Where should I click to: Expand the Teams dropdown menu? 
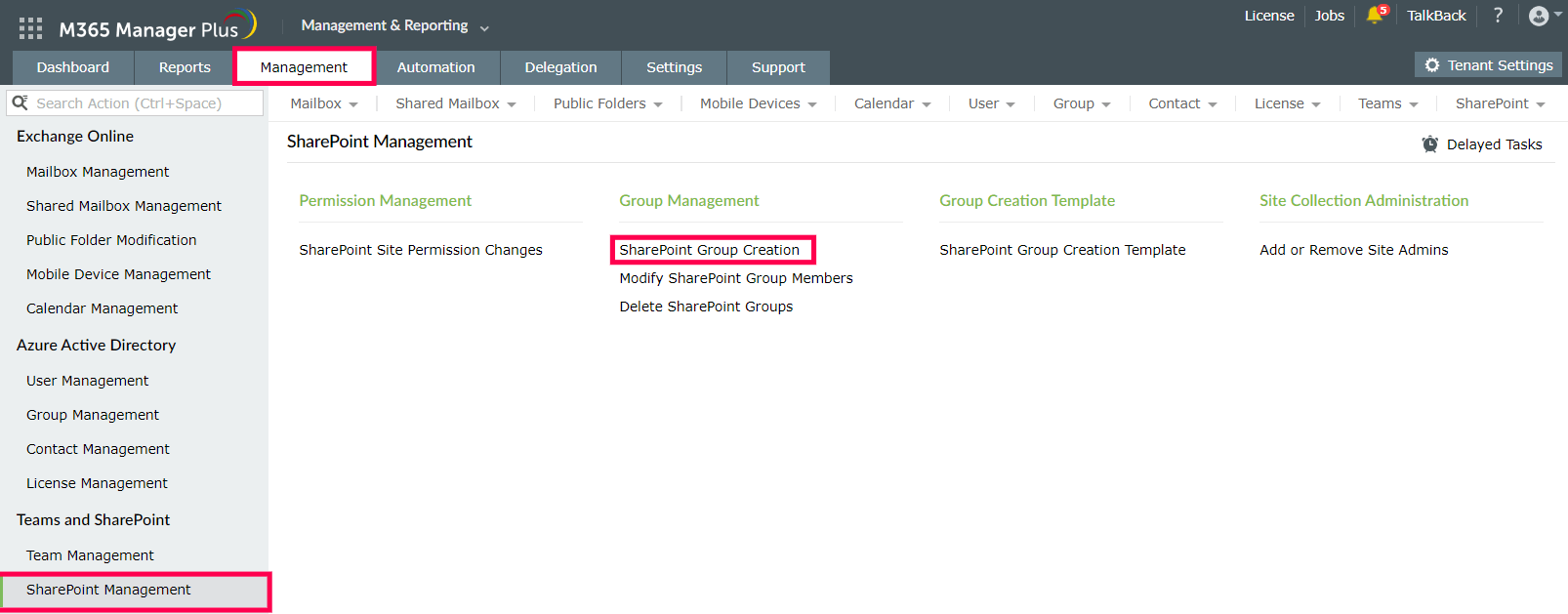[x=1388, y=103]
